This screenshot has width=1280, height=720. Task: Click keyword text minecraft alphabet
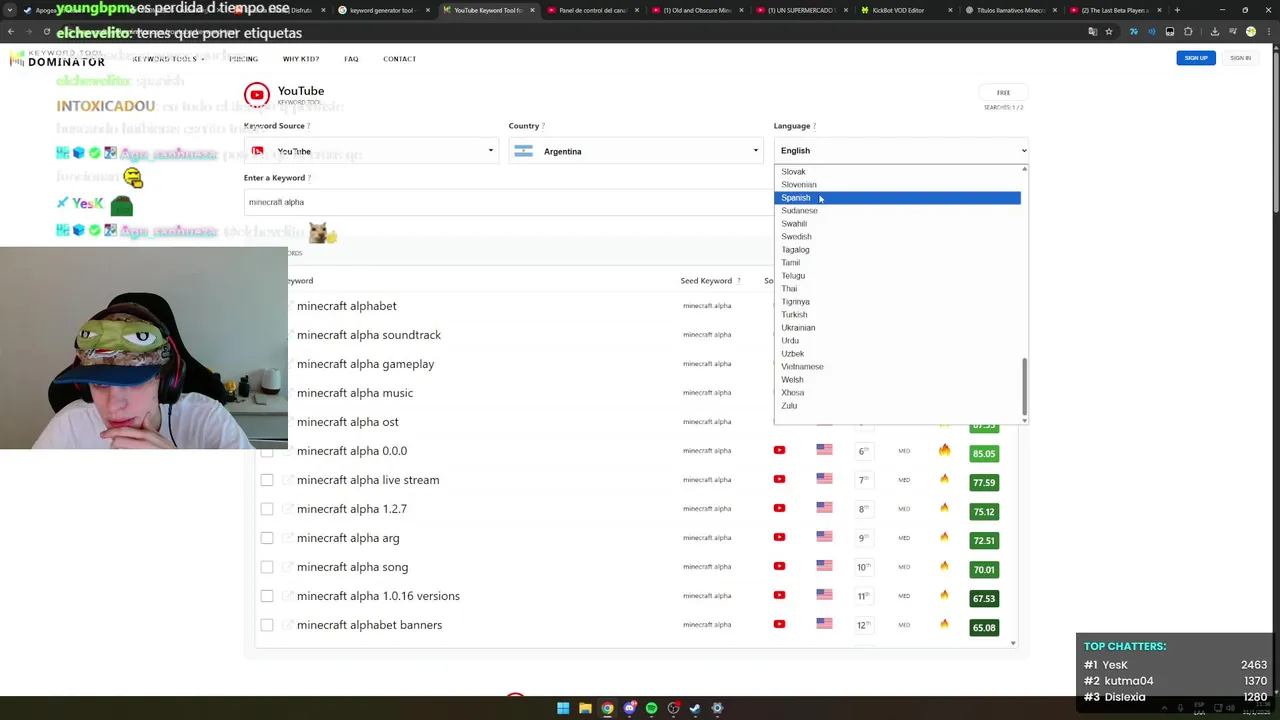tap(346, 306)
